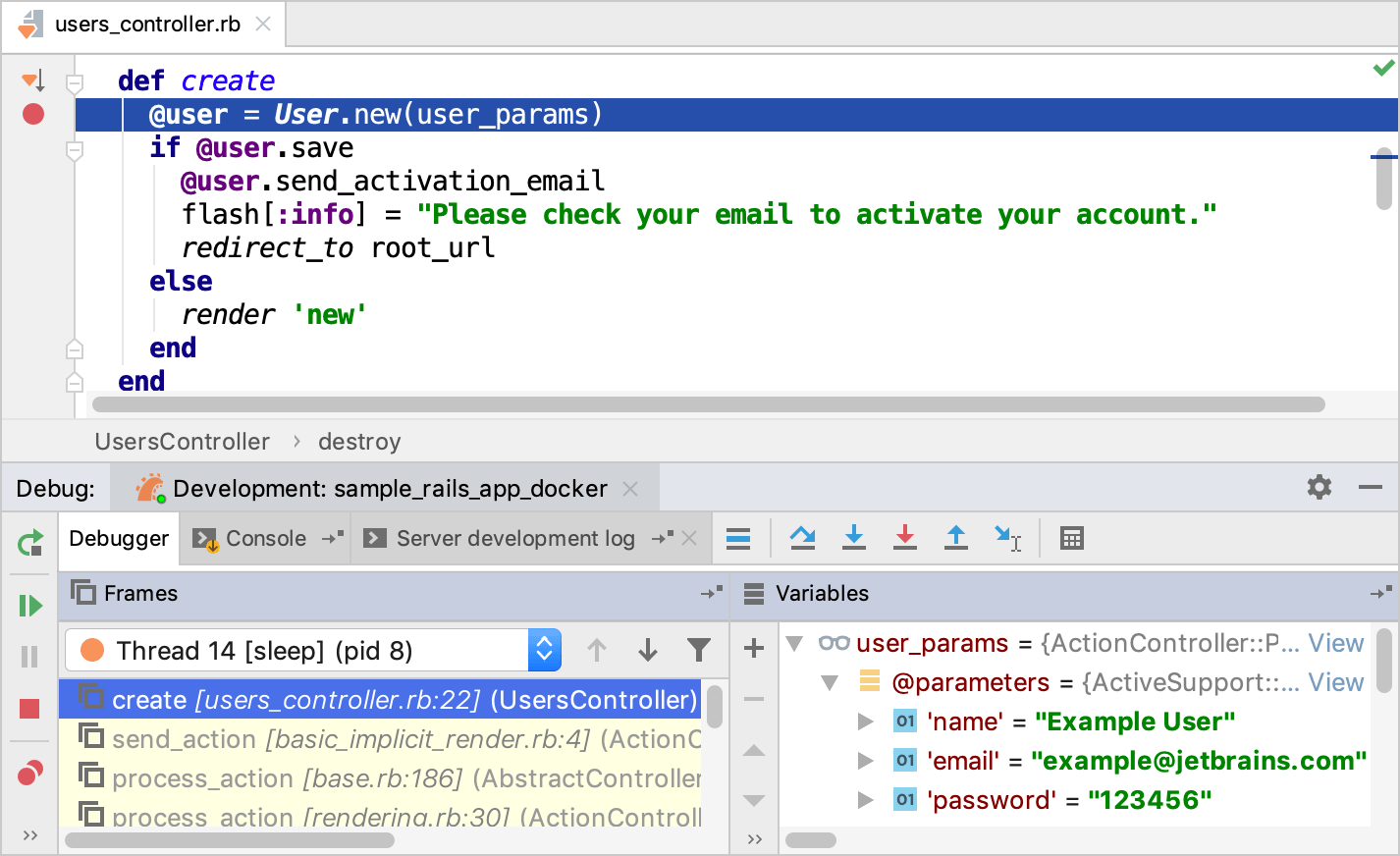Open the Evaluate Expression calculator
1400x856 pixels.
1071,538
